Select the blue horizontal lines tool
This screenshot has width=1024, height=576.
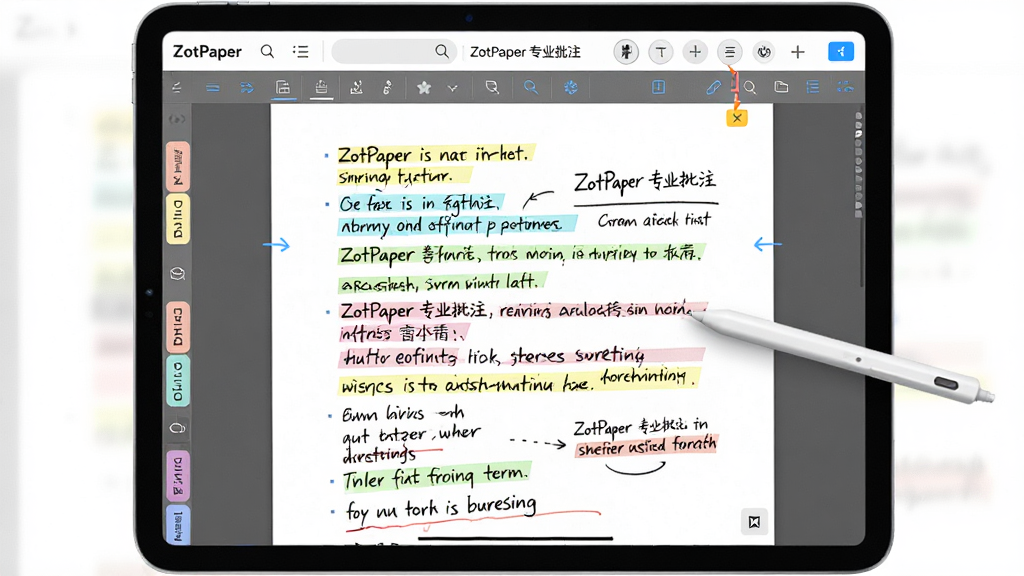point(212,88)
